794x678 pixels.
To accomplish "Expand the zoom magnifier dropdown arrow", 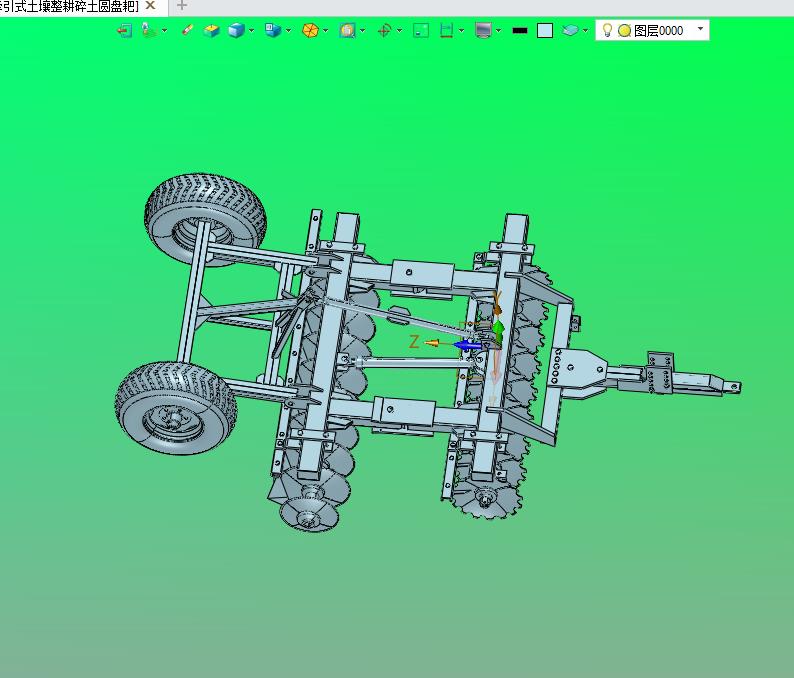I will click(363, 30).
